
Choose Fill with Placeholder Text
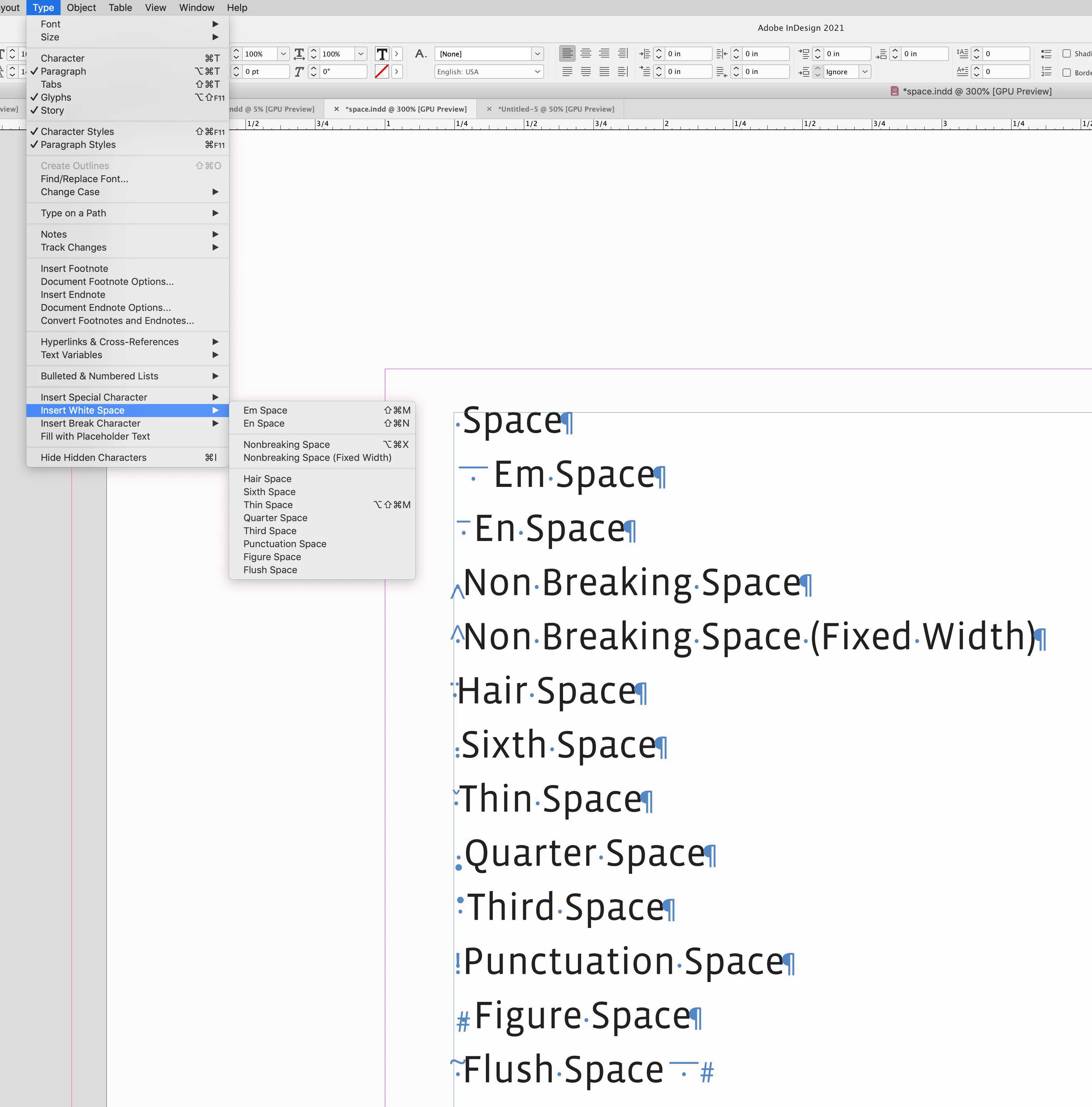click(x=95, y=437)
